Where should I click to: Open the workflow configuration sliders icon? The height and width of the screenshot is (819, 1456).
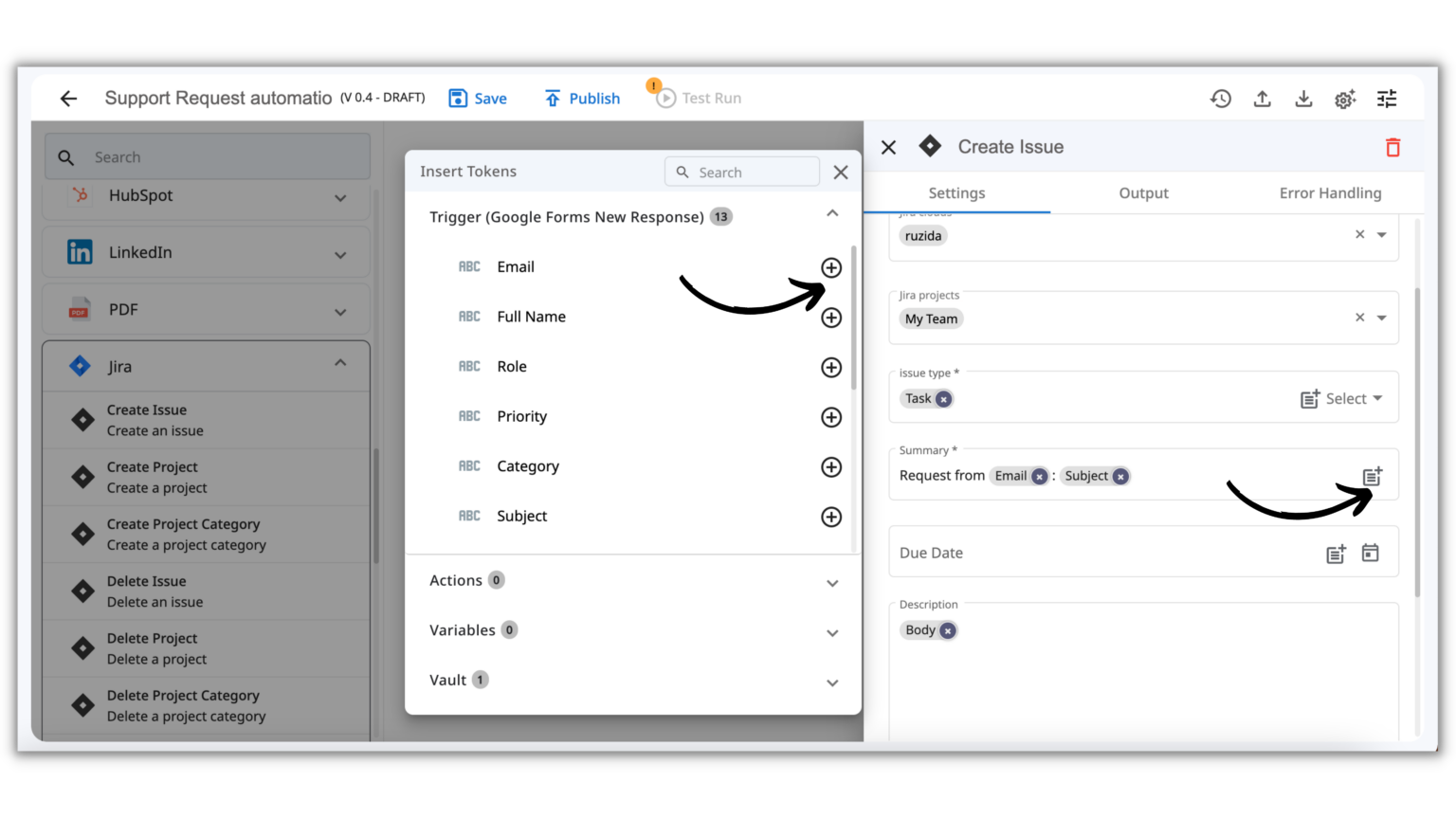pyautogui.click(x=1387, y=98)
